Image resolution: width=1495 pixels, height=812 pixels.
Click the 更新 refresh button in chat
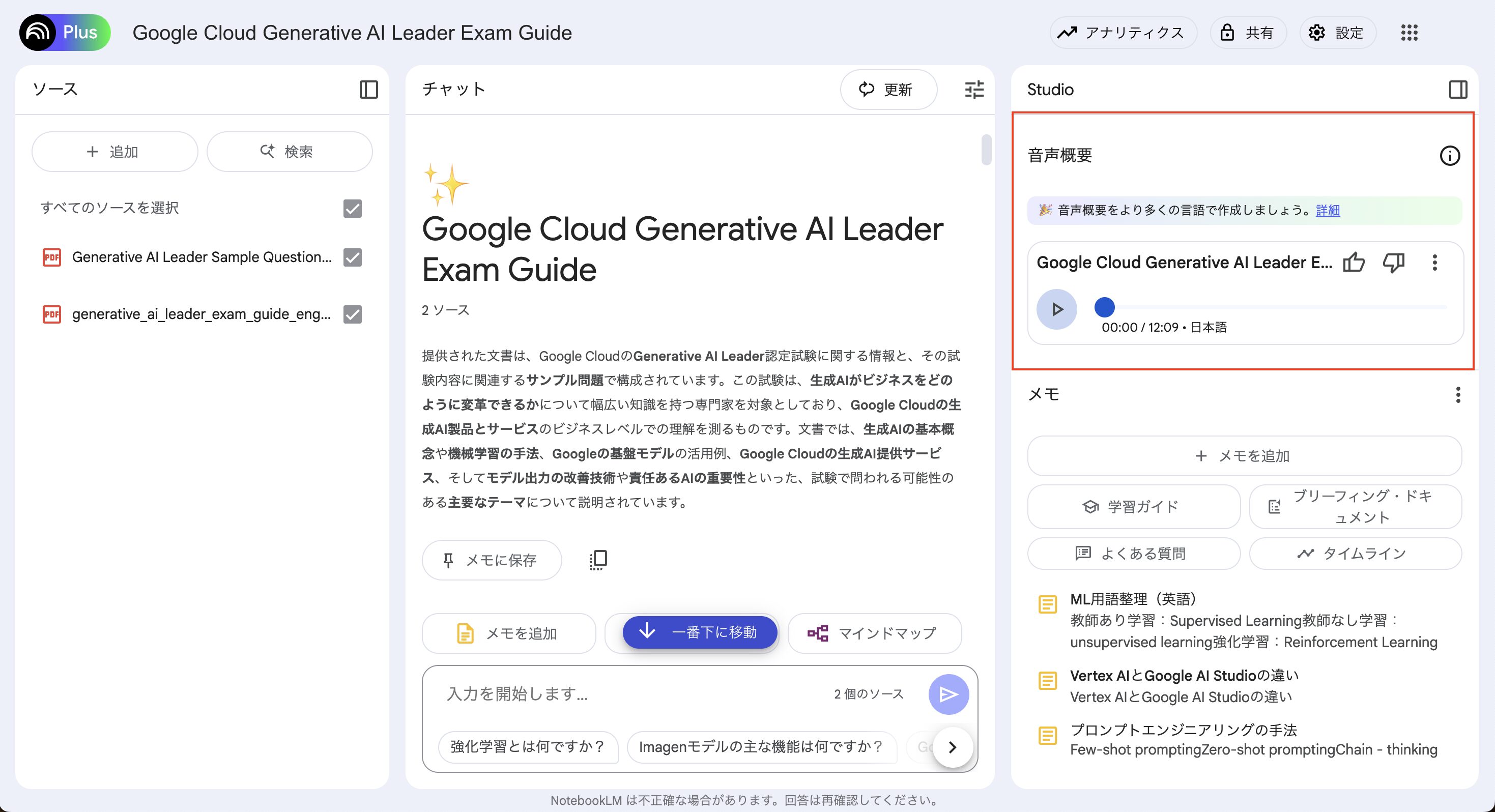(888, 90)
